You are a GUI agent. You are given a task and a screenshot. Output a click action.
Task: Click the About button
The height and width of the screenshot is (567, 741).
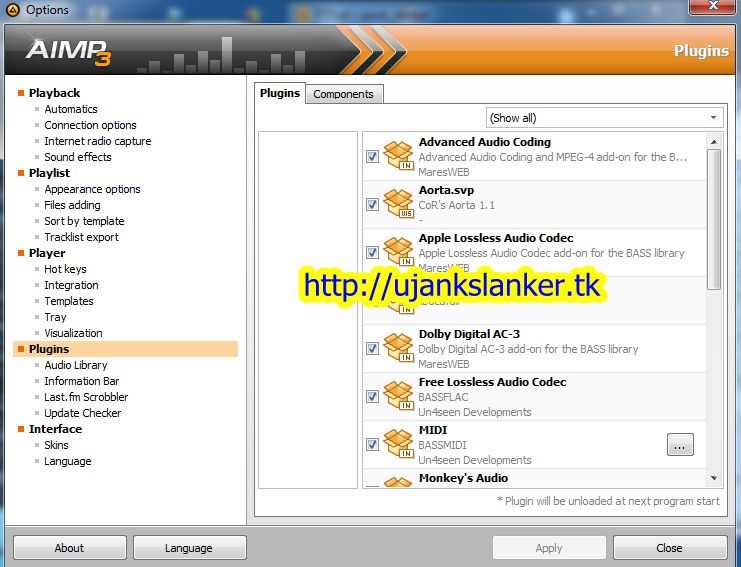pos(69,548)
